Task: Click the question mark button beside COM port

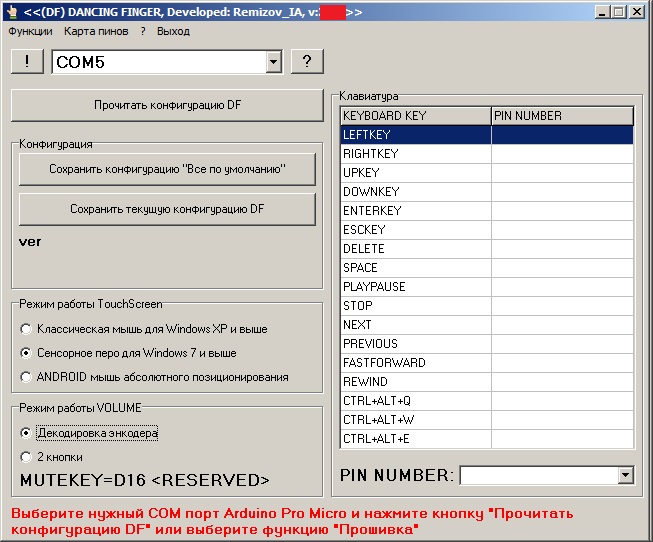Action: tap(306, 62)
